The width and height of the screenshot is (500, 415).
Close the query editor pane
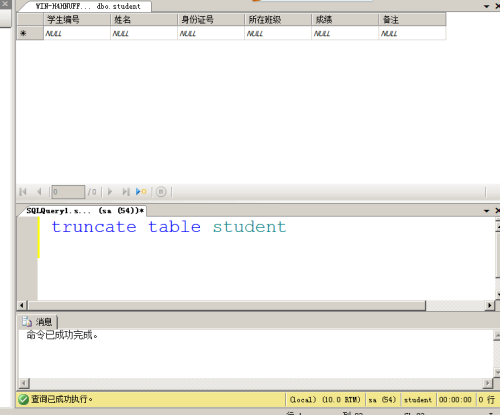pyautogui.click(x=497, y=210)
